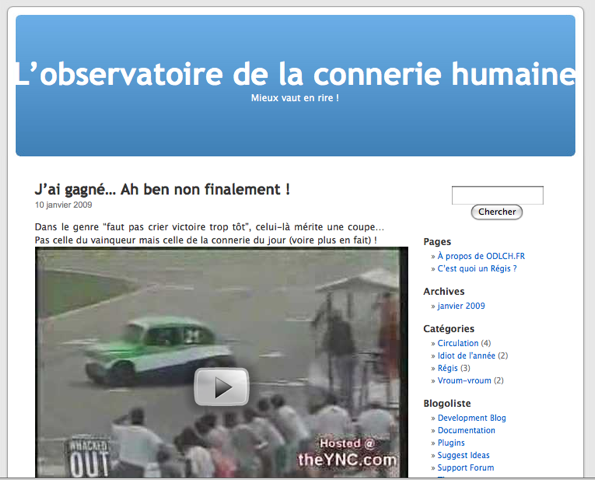Open post "J'ai gagné… Ah ben non finalement !"

click(x=162, y=189)
